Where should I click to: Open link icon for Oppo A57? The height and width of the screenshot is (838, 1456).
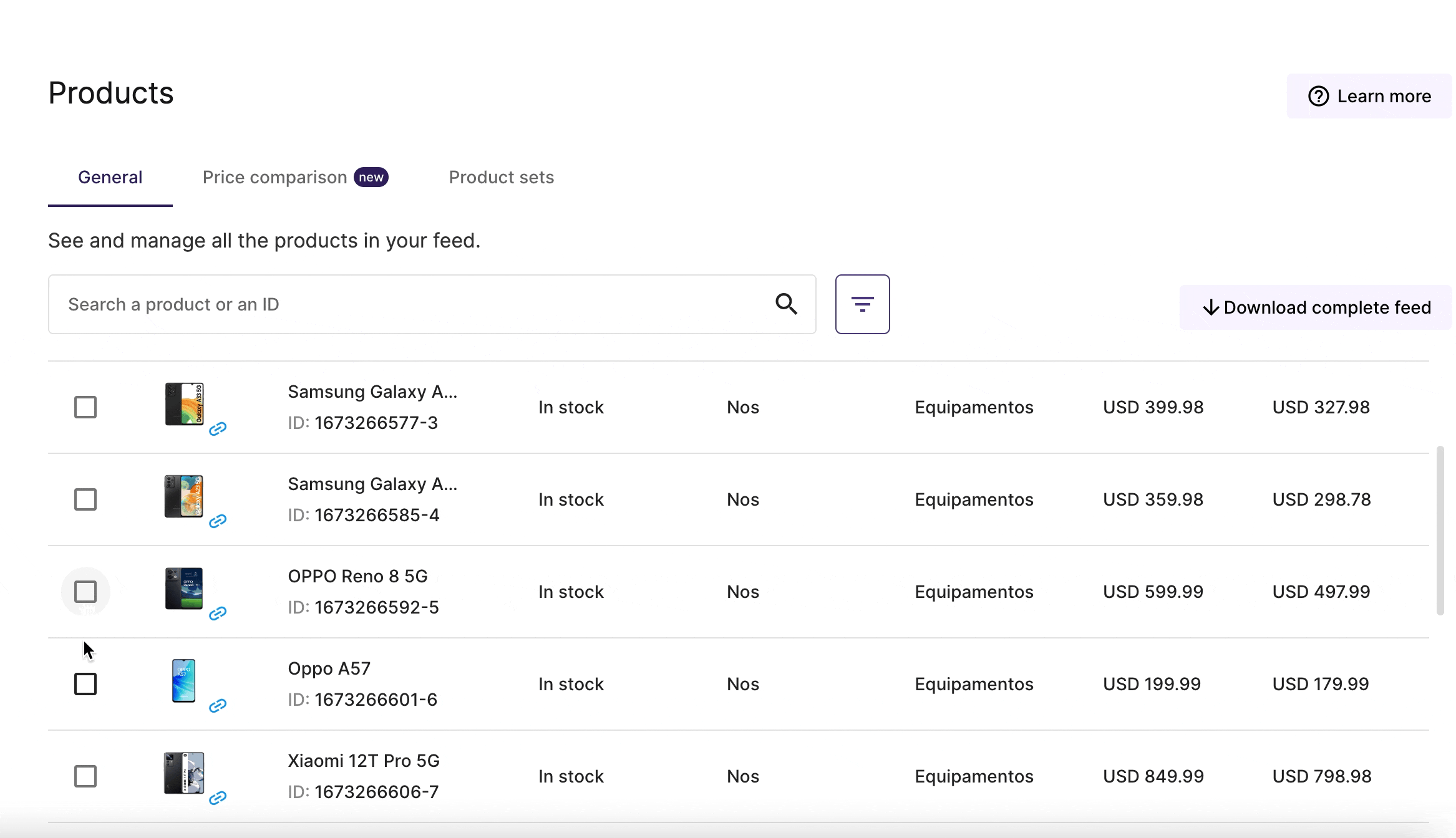pos(217,705)
